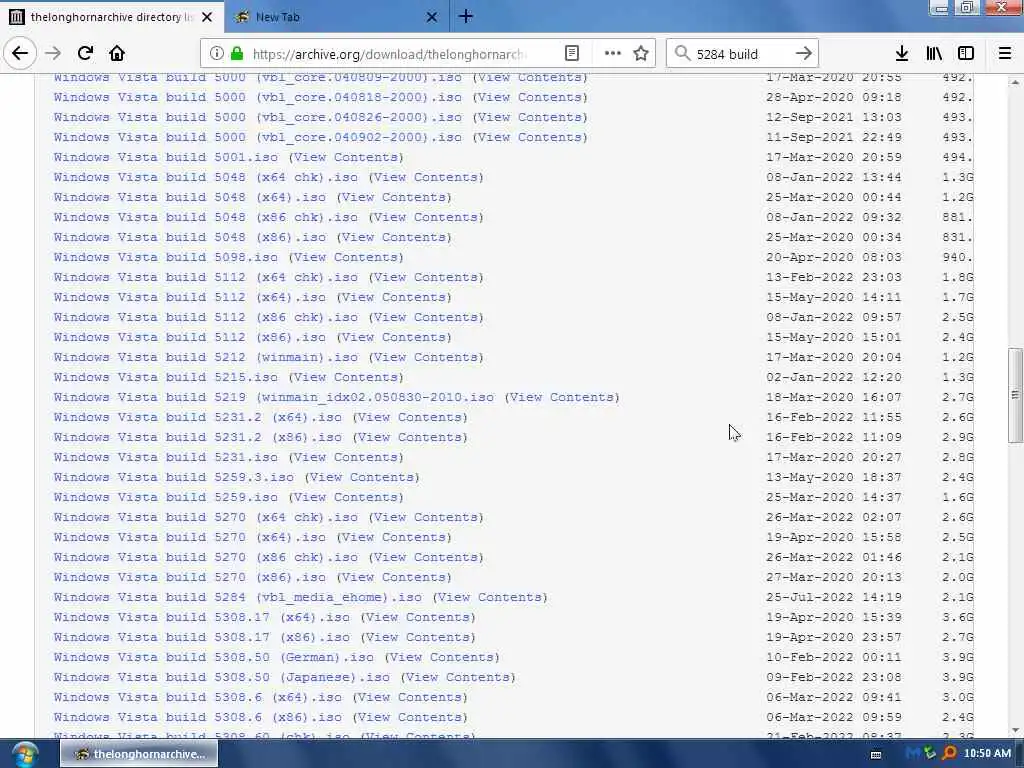This screenshot has width=1024, height=768.
Task: View Contents of build 5270 (x86 chk).iso
Action: click(x=426, y=557)
